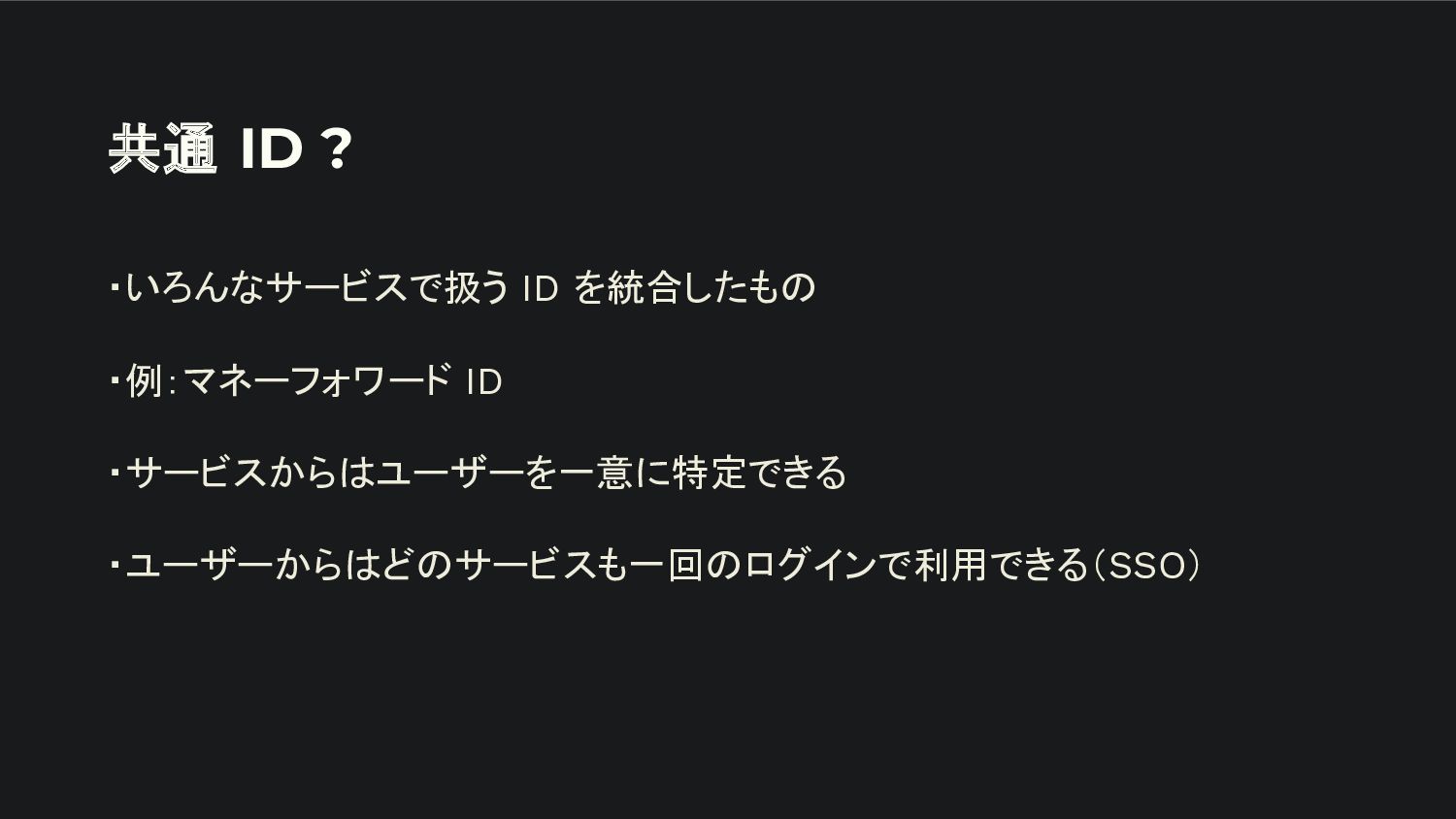Click the "例:" label in second bullet
The image size is (1456, 819).
pos(150,380)
